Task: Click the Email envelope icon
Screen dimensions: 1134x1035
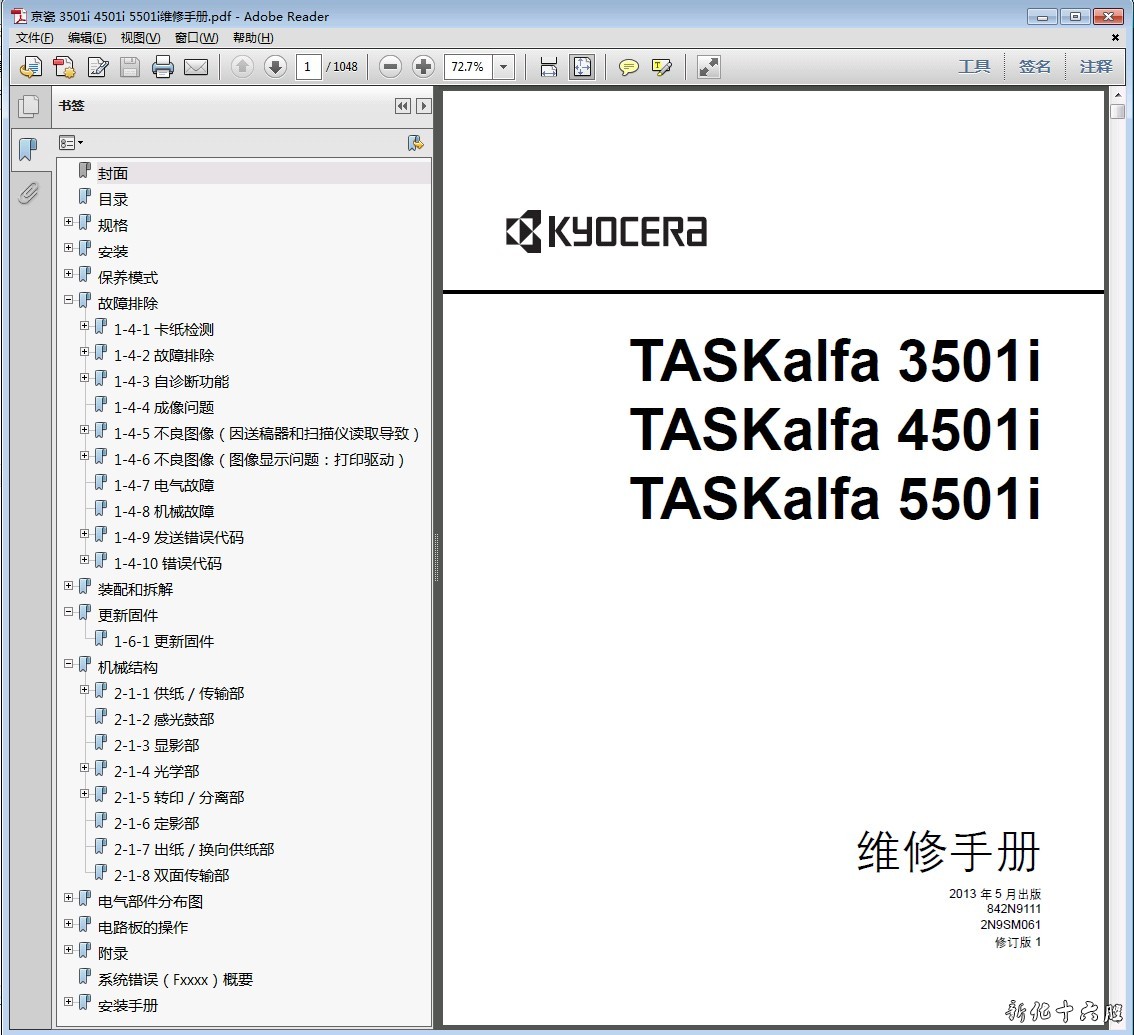Action: pyautogui.click(x=196, y=67)
